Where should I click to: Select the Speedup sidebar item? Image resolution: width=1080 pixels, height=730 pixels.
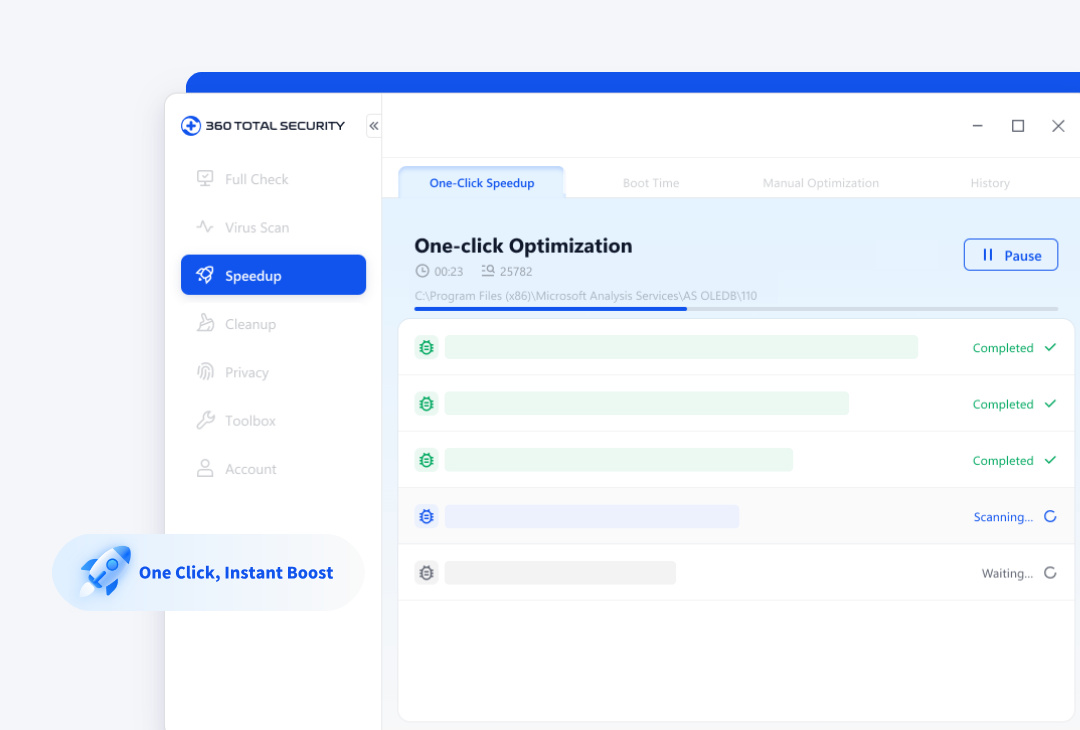point(273,275)
